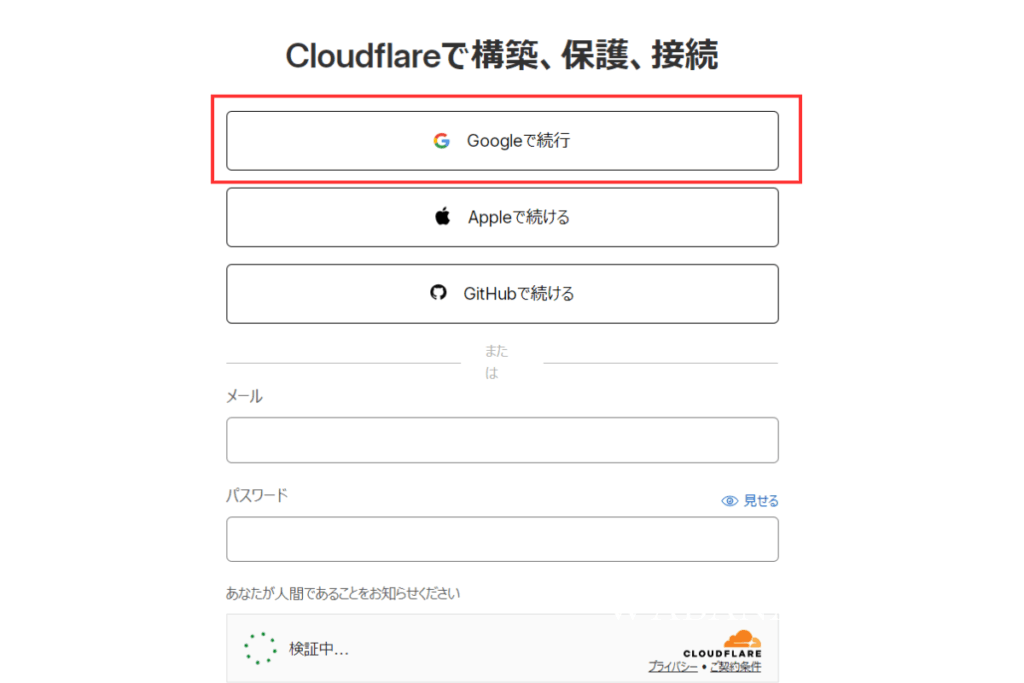Select the CLOUDFLARE wordmark in the Turnstile widget
Image resolution: width=1024 pixels, height=683 pixels.
pyautogui.click(x=722, y=653)
